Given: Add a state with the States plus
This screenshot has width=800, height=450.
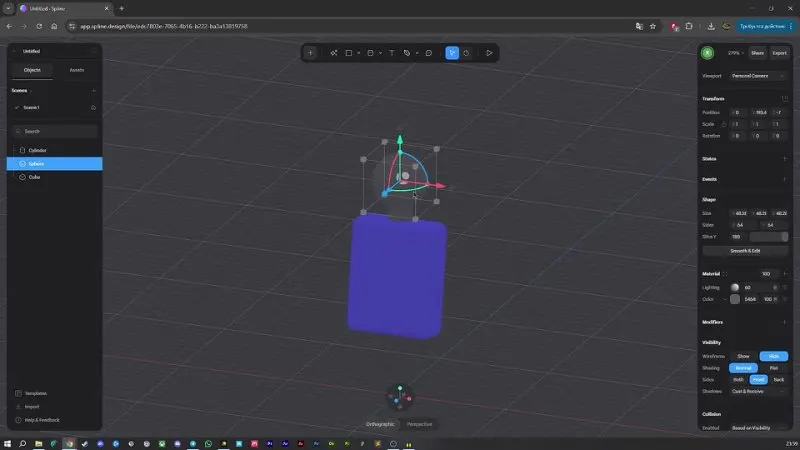Looking at the screenshot, I should coord(785,159).
